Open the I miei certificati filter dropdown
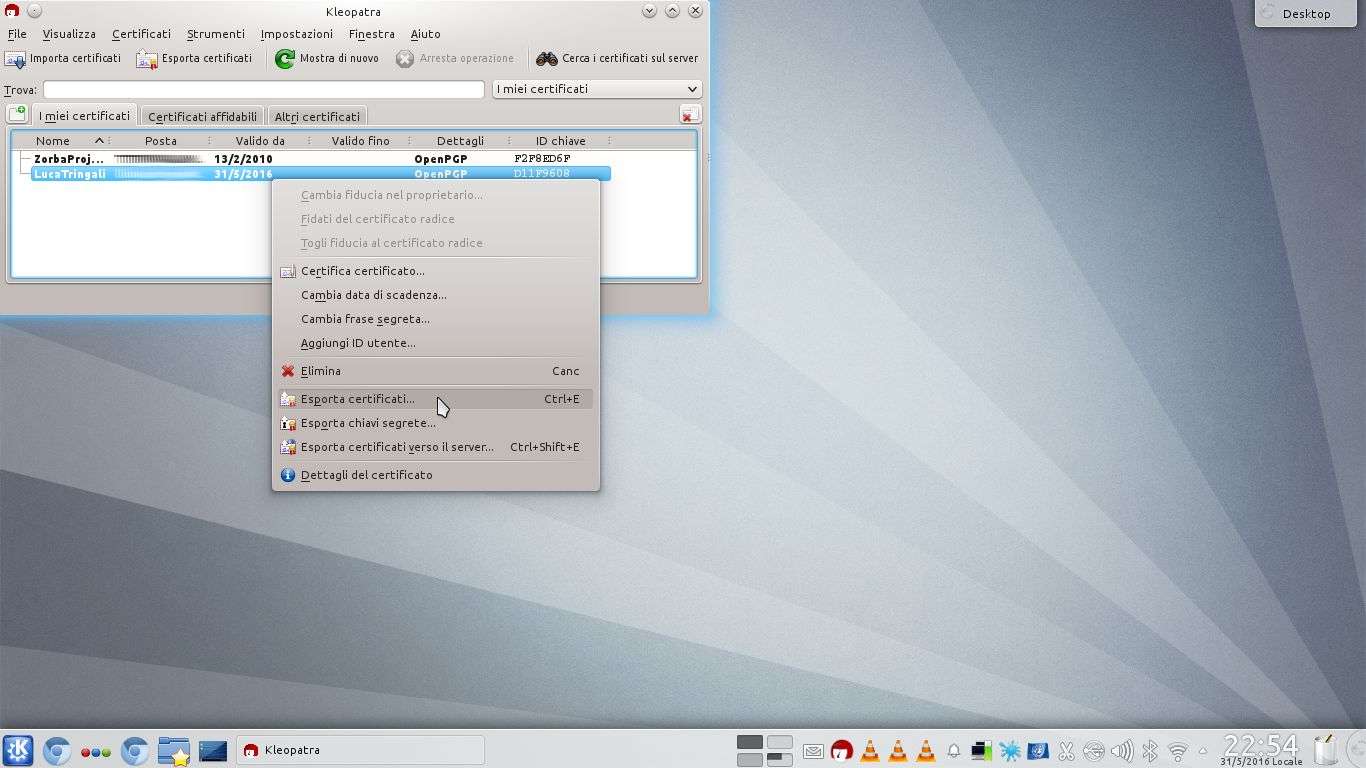 tap(596, 89)
